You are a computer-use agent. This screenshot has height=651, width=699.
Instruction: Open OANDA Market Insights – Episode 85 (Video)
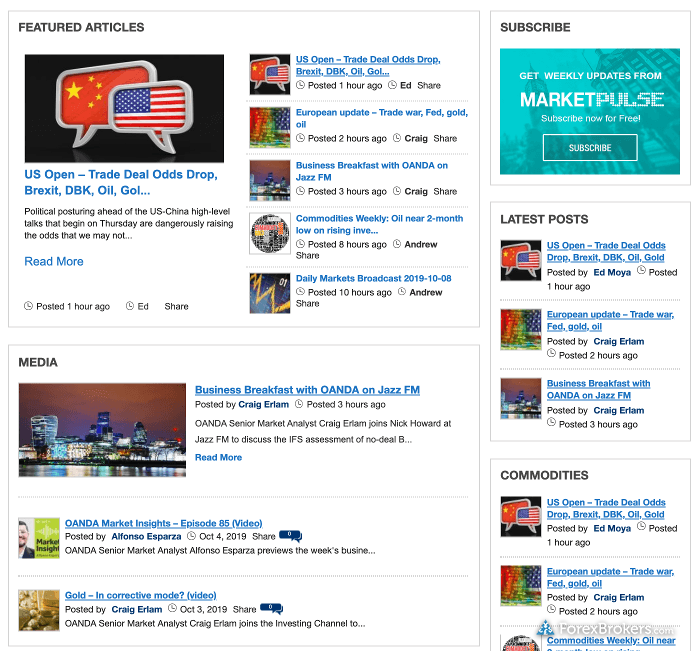[164, 523]
